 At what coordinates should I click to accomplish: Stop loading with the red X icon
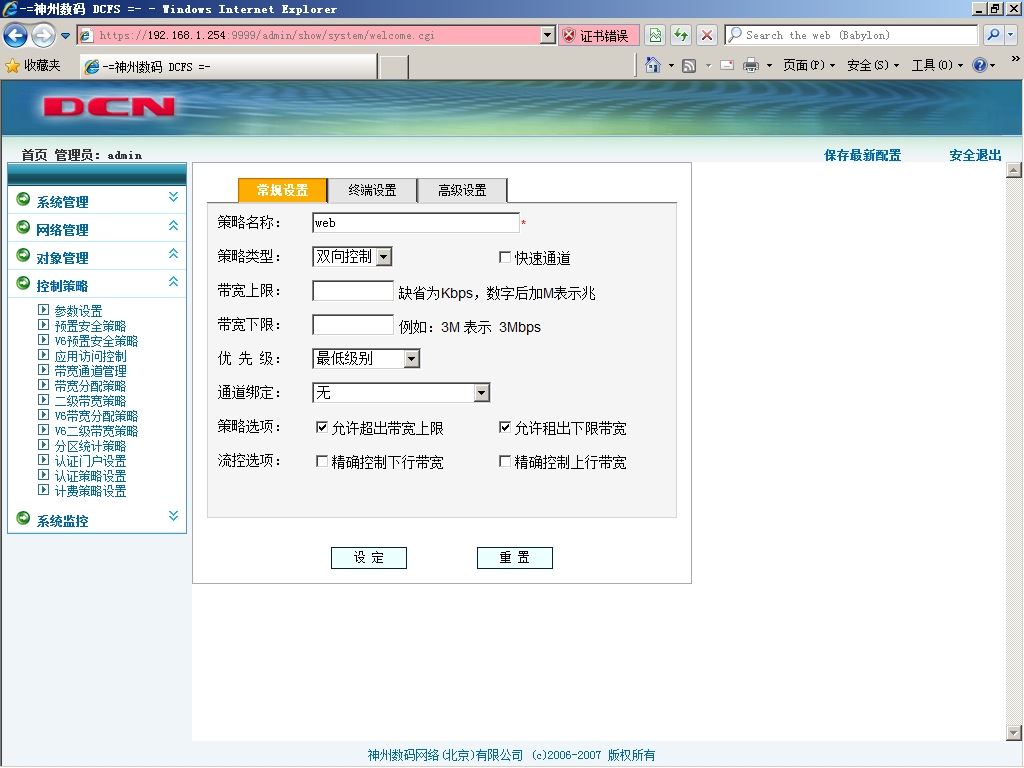707,35
